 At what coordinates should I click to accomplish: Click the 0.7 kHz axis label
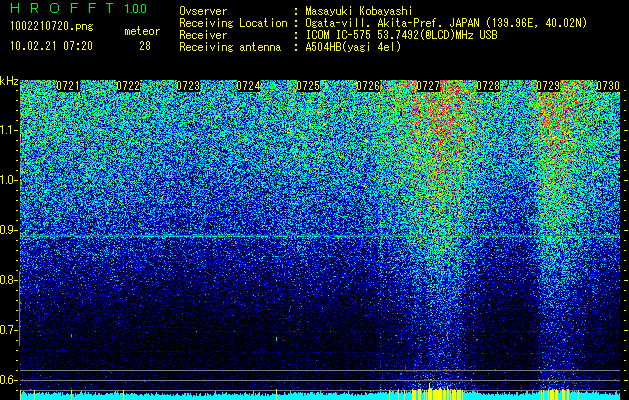pyautogui.click(x=9, y=330)
